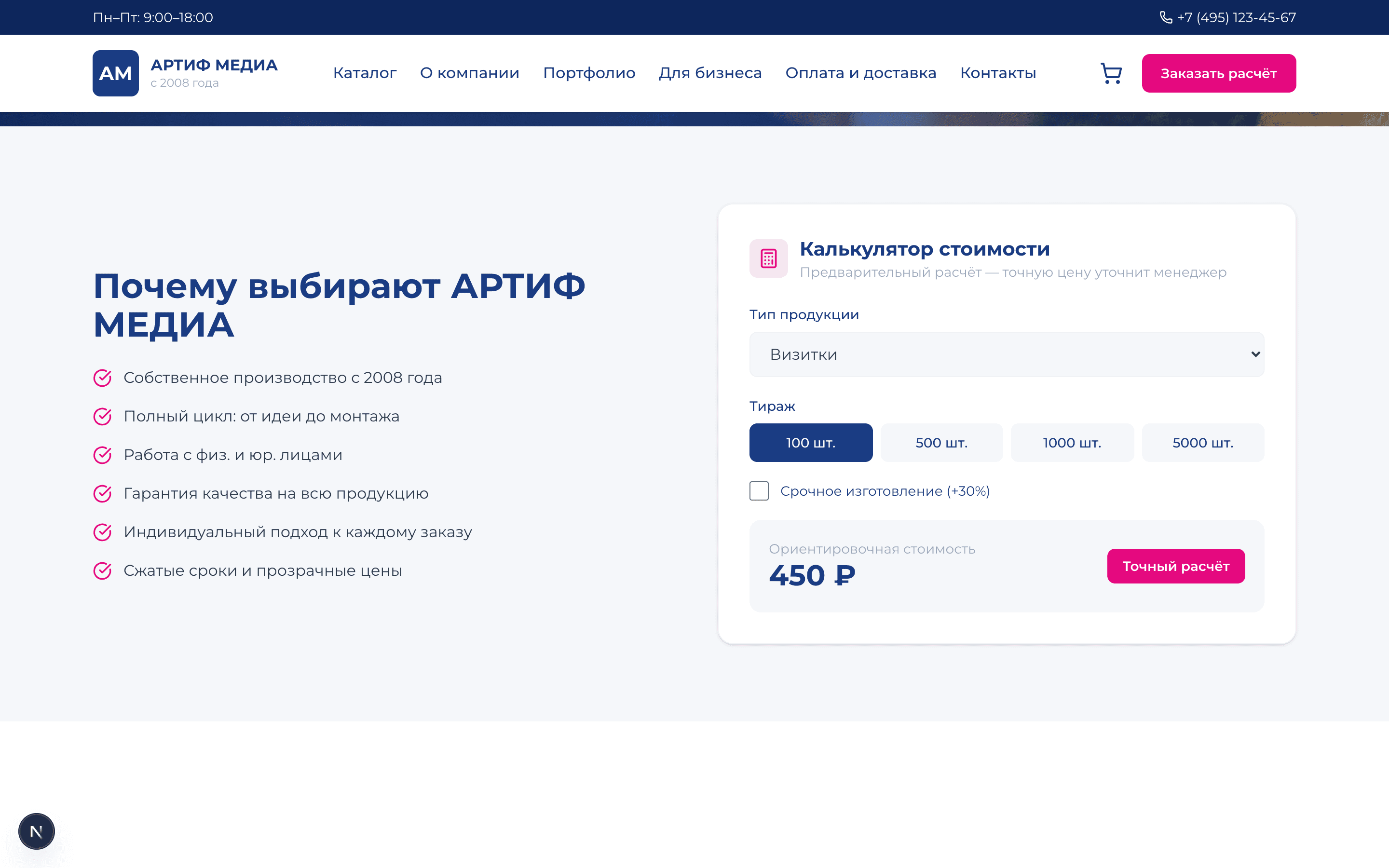Image resolution: width=1389 pixels, height=868 pixels.
Task: Click the heading 'Почему выбирают АРТИФ МЕДИА'
Action: tap(339, 305)
